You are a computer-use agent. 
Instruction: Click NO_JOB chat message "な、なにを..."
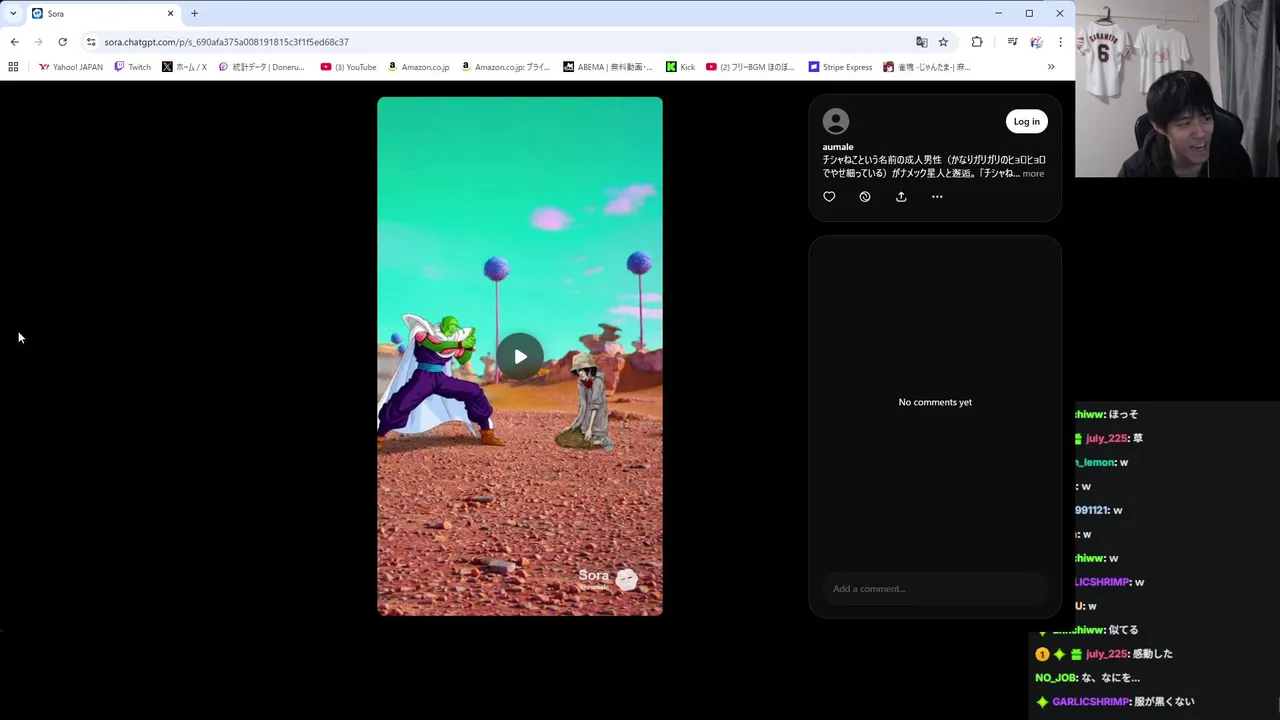click(x=1111, y=678)
